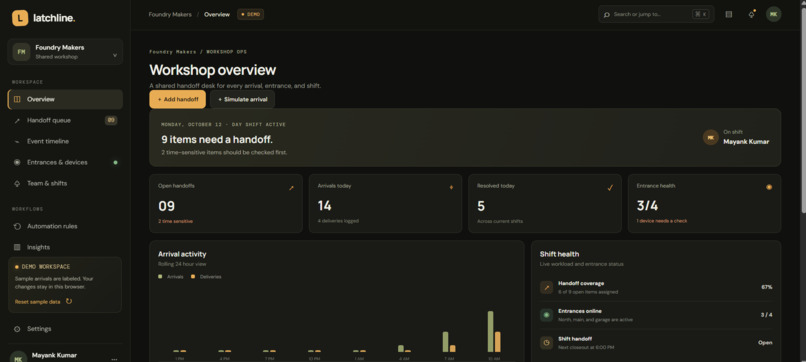806x362 pixels.
Task: Click '1 device needs a check' text
Action: 662,221
